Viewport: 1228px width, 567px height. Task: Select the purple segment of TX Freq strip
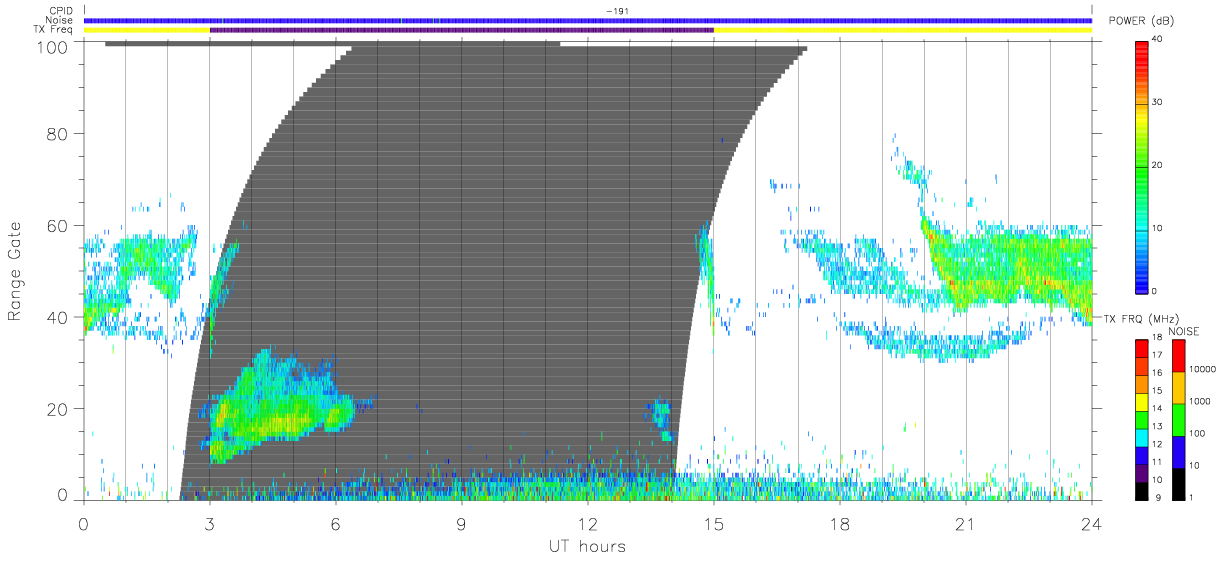pos(462,30)
